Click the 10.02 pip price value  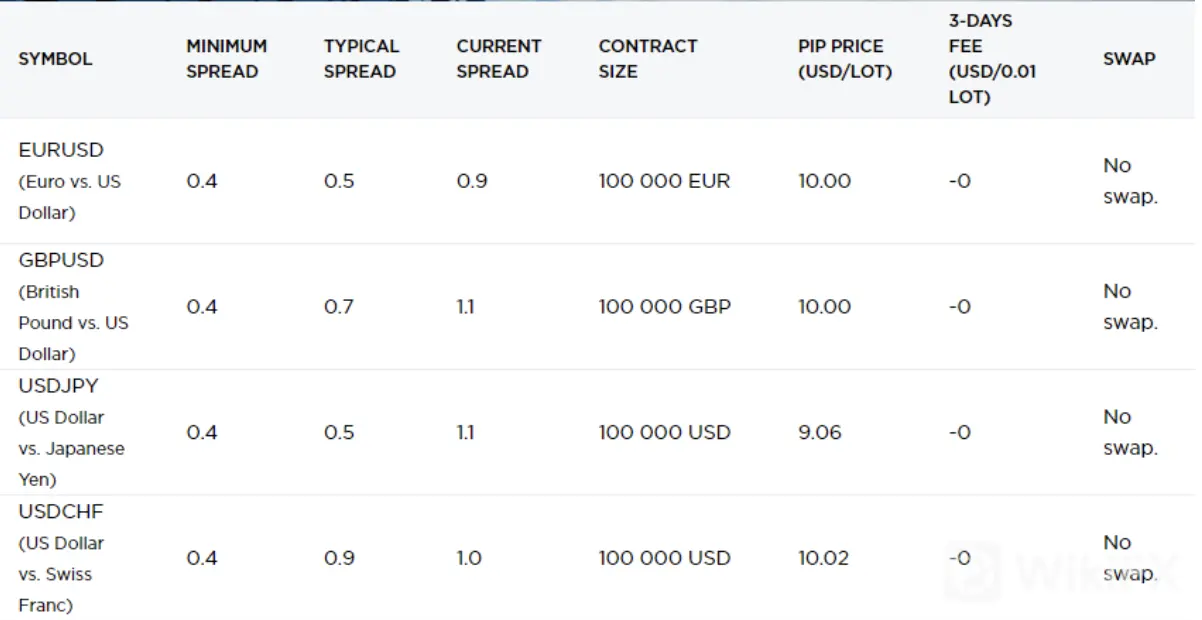click(x=824, y=558)
